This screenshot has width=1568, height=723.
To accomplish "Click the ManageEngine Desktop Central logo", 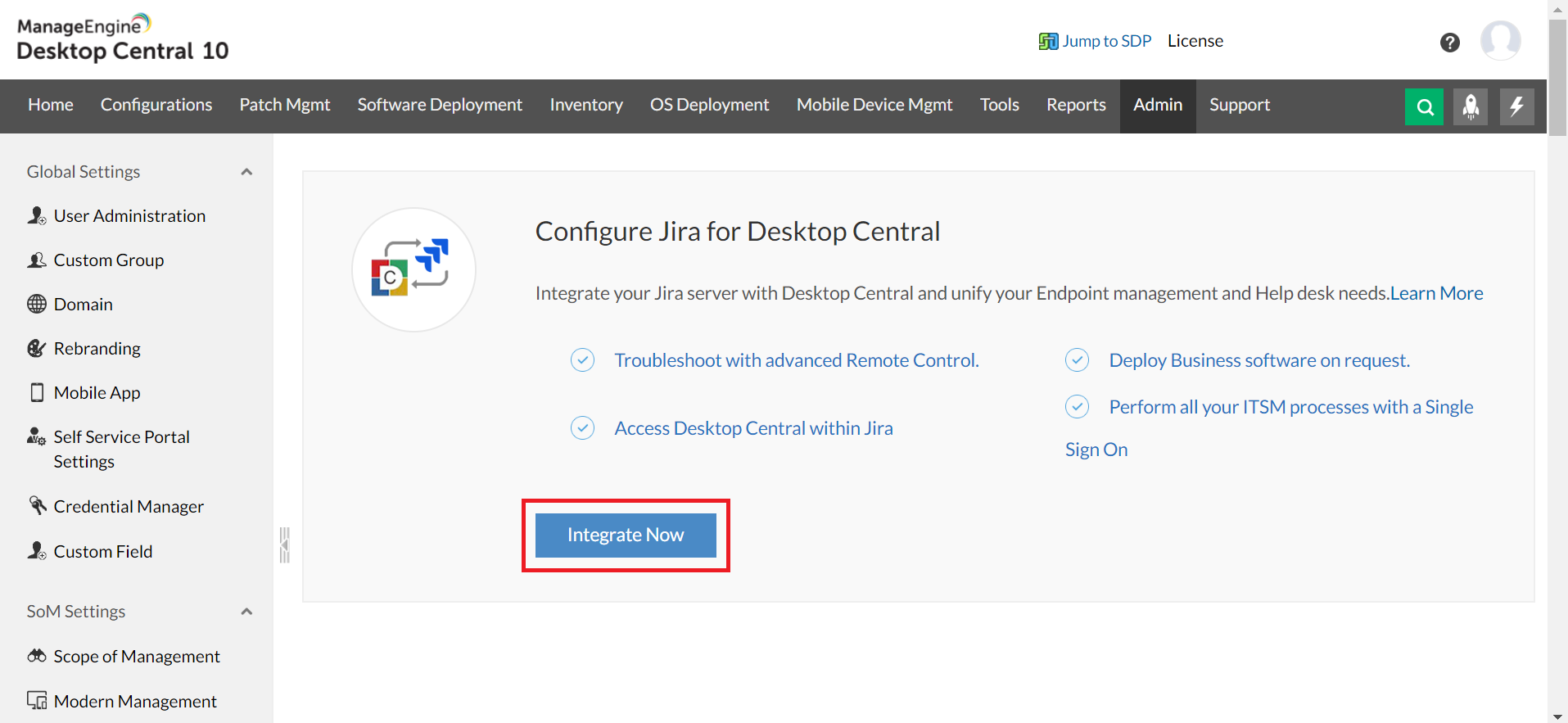I will [x=123, y=38].
